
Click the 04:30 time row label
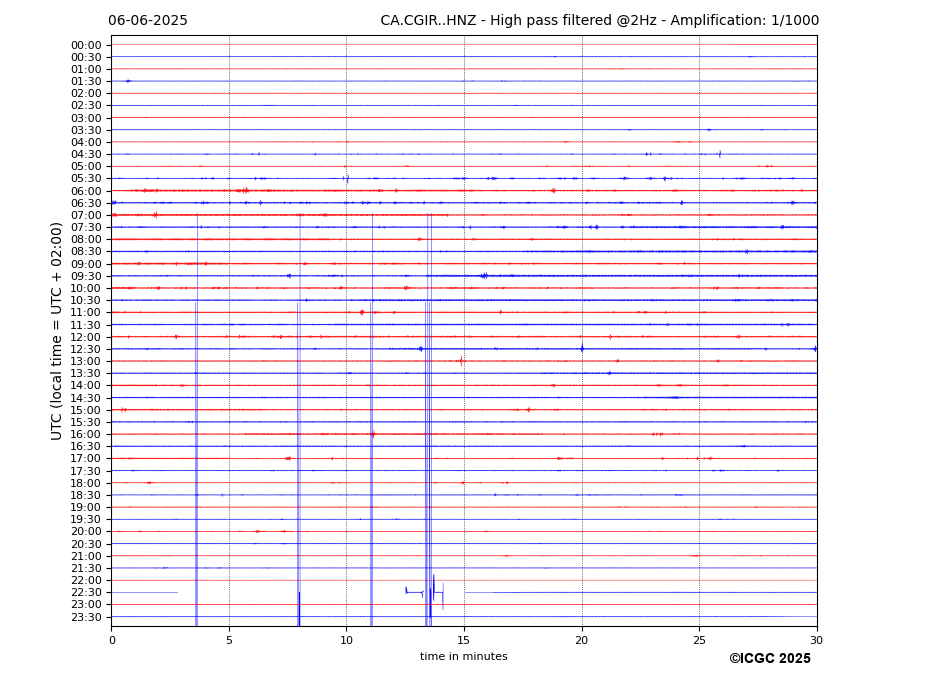click(86, 154)
